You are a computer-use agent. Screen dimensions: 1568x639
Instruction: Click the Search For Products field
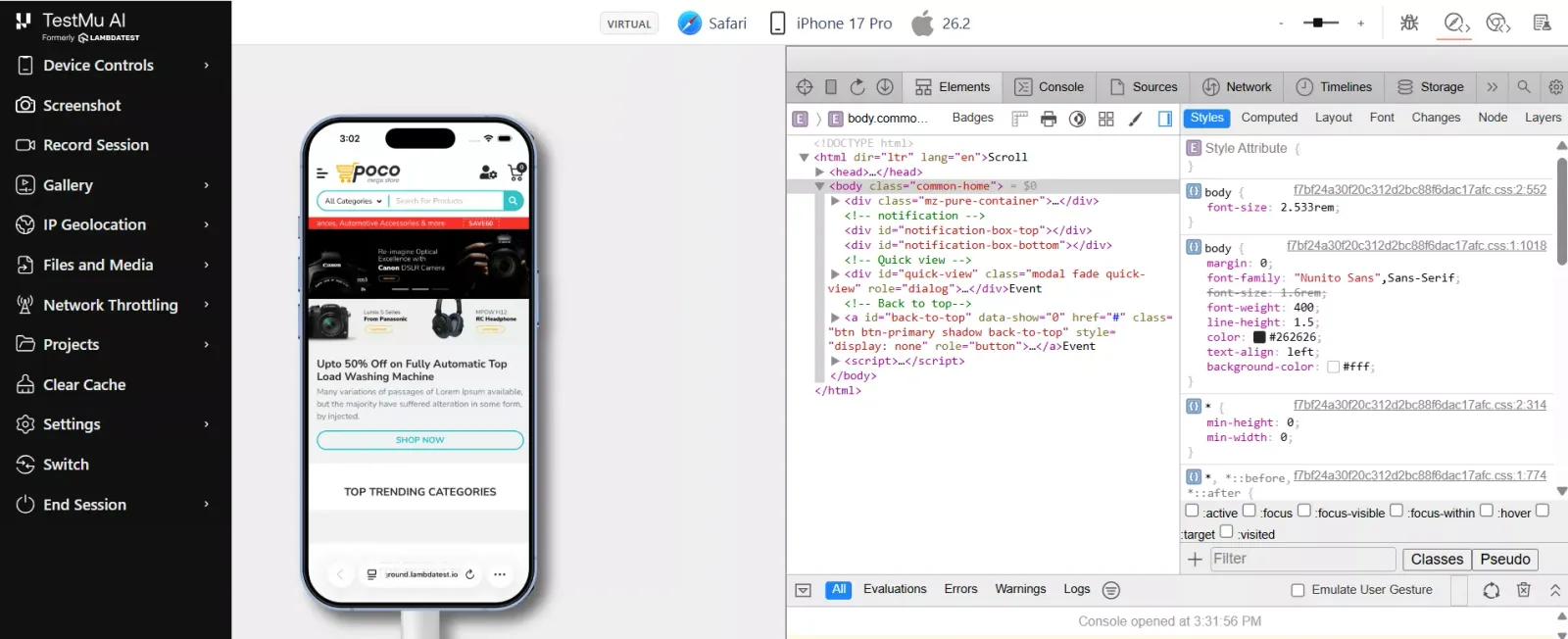447,201
